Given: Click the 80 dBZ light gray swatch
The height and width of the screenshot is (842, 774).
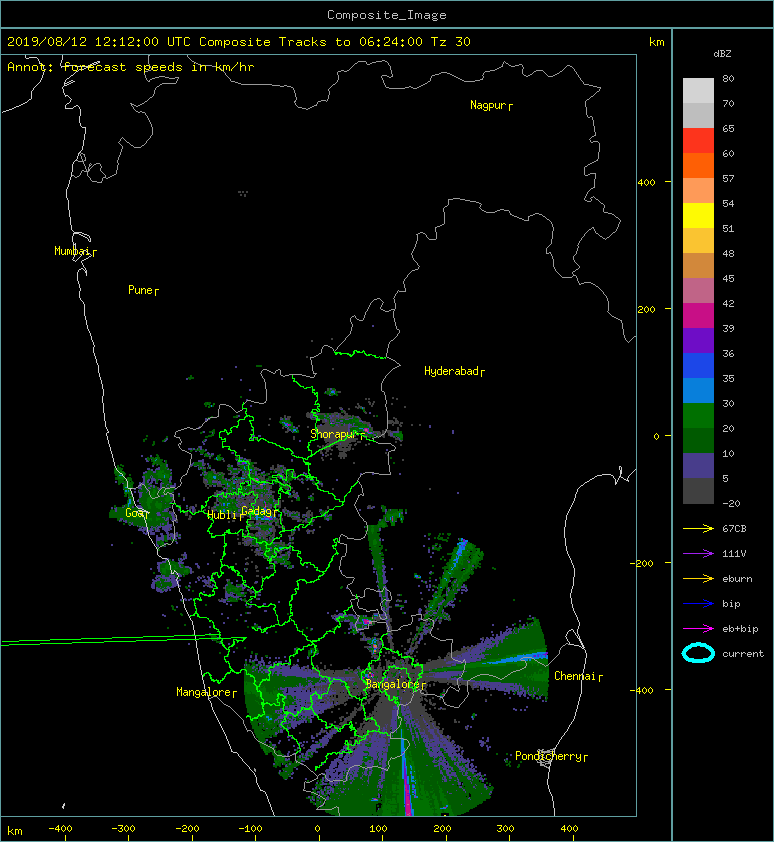Looking at the screenshot, I should (698, 91).
